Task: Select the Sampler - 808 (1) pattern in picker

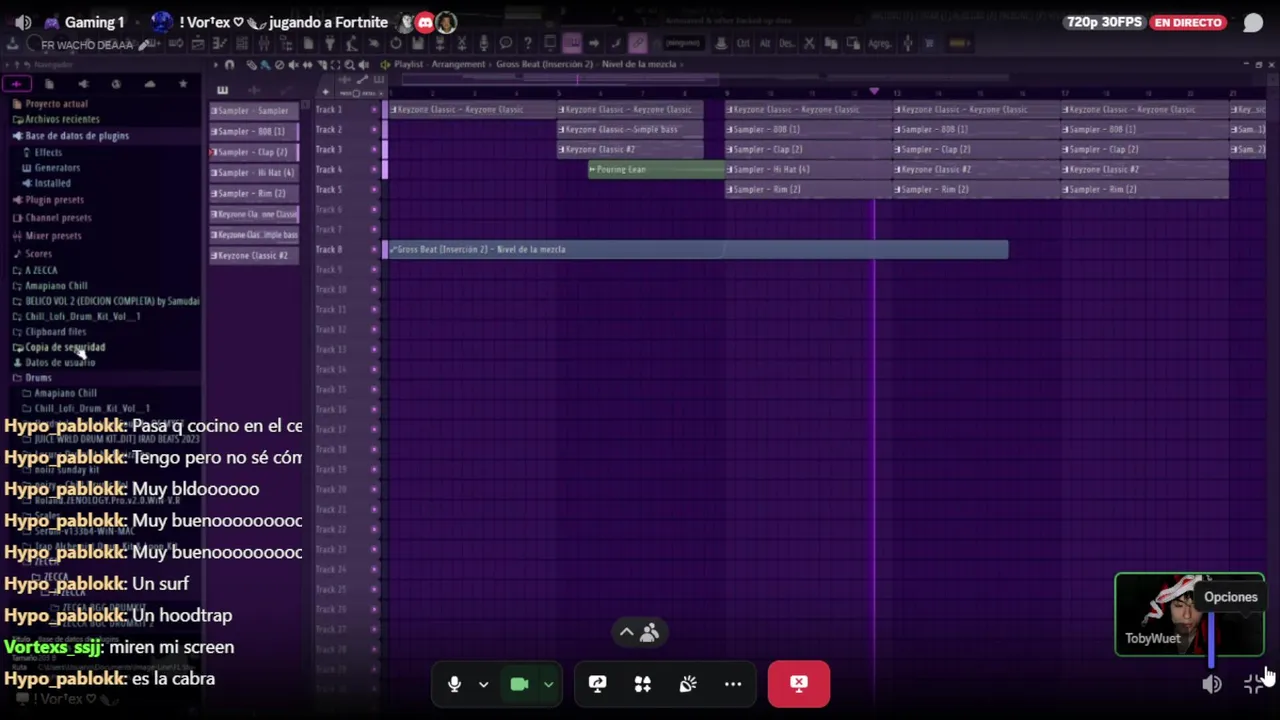Action: (x=253, y=131)
